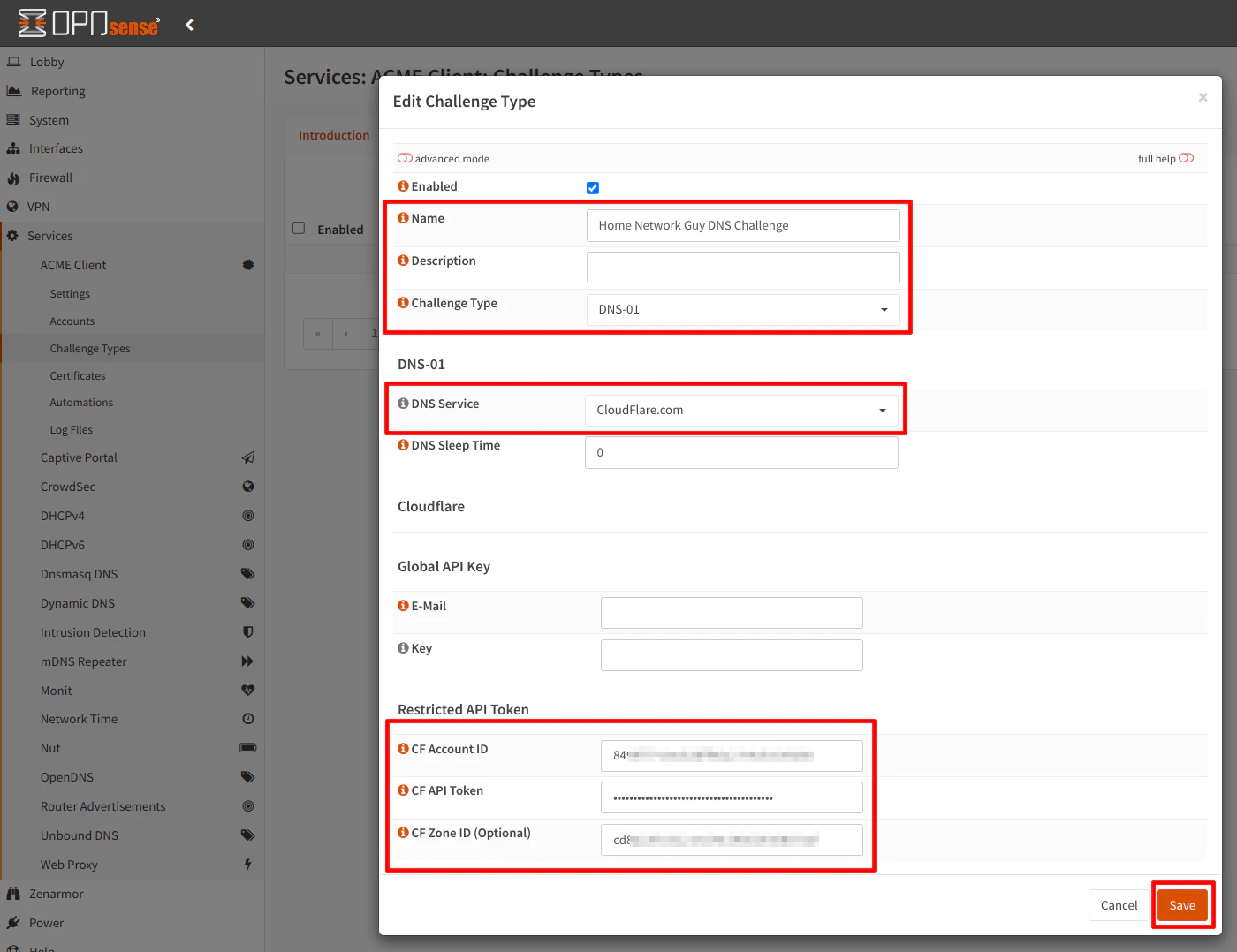Click the CF API Token field
This screenshot has width=1237, height=952.
(732, 797)
